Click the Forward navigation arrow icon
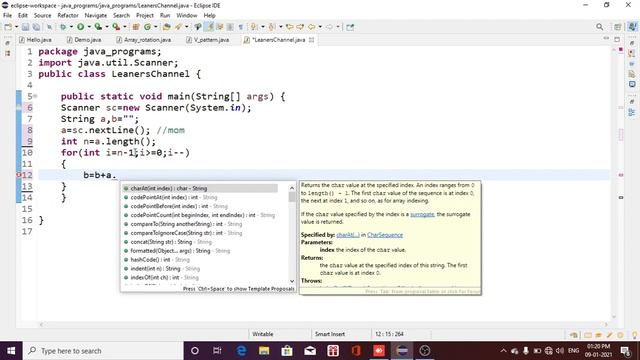Screen dimensions: 640x360 pos(329,27)
